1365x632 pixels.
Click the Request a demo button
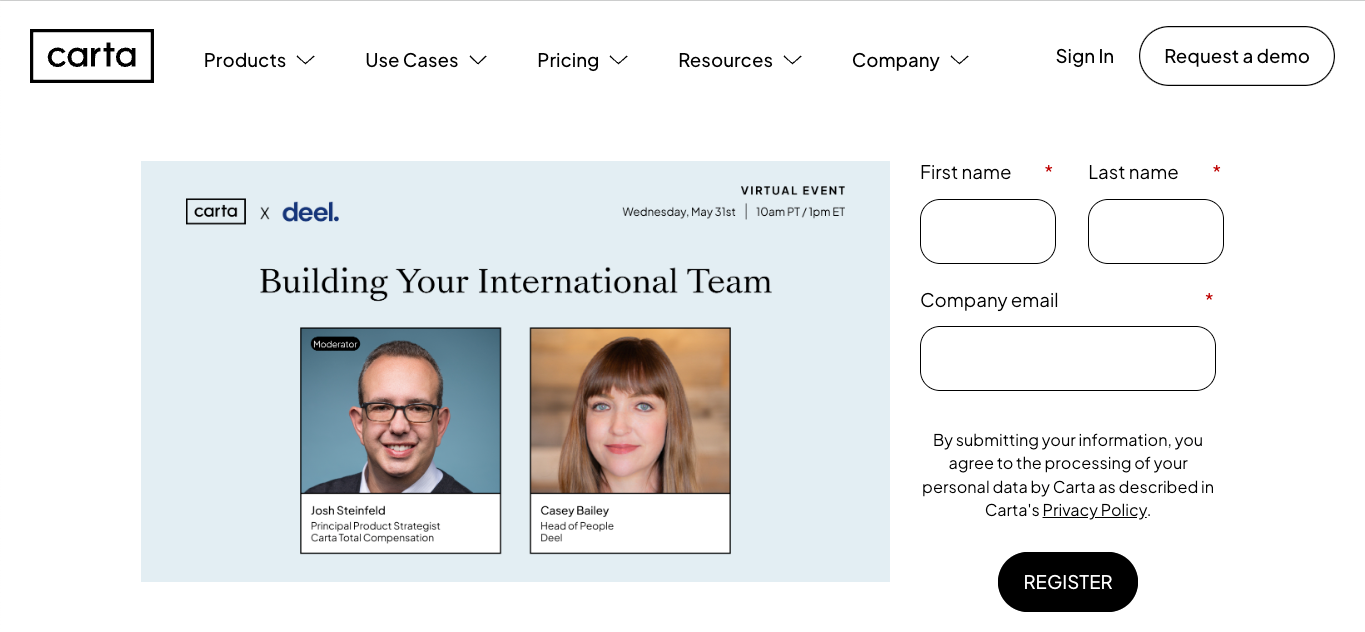click(x=1237, y=56)
